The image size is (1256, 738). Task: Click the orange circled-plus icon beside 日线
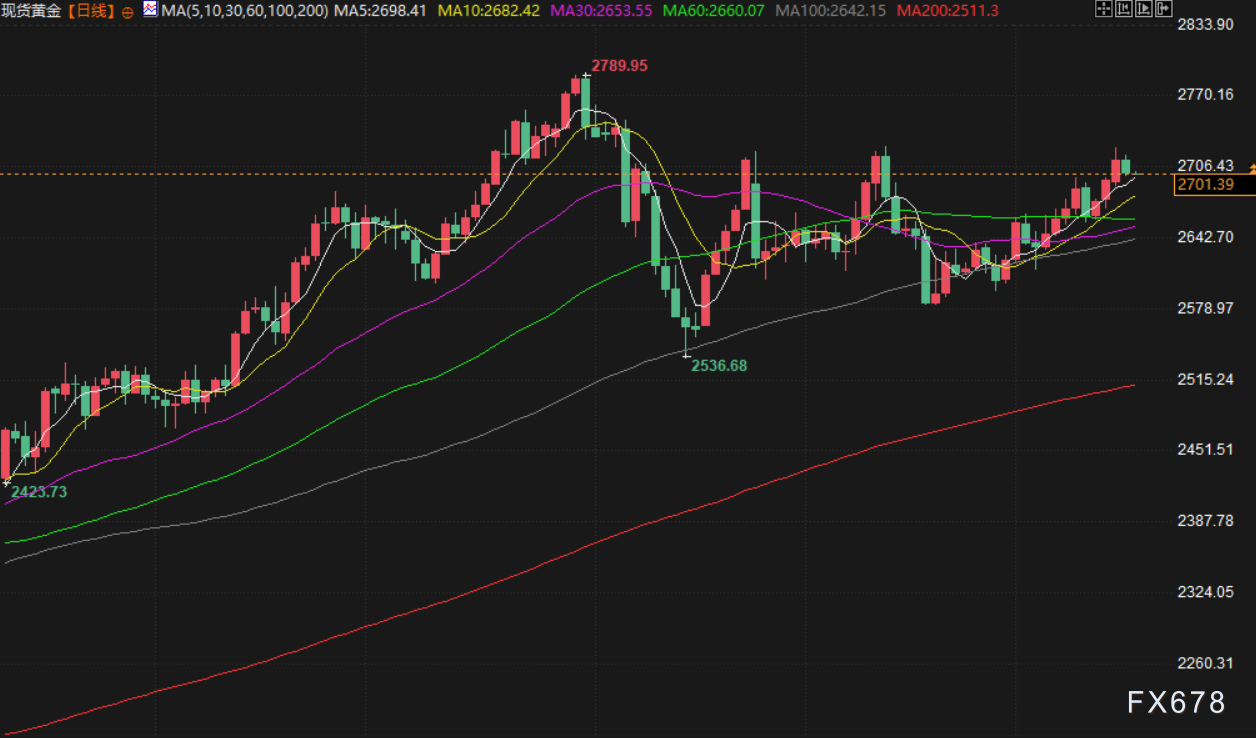pos(127,12)
